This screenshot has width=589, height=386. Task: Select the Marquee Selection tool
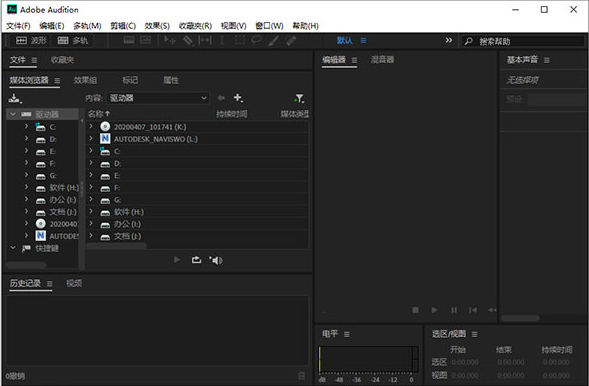point(240,40)
